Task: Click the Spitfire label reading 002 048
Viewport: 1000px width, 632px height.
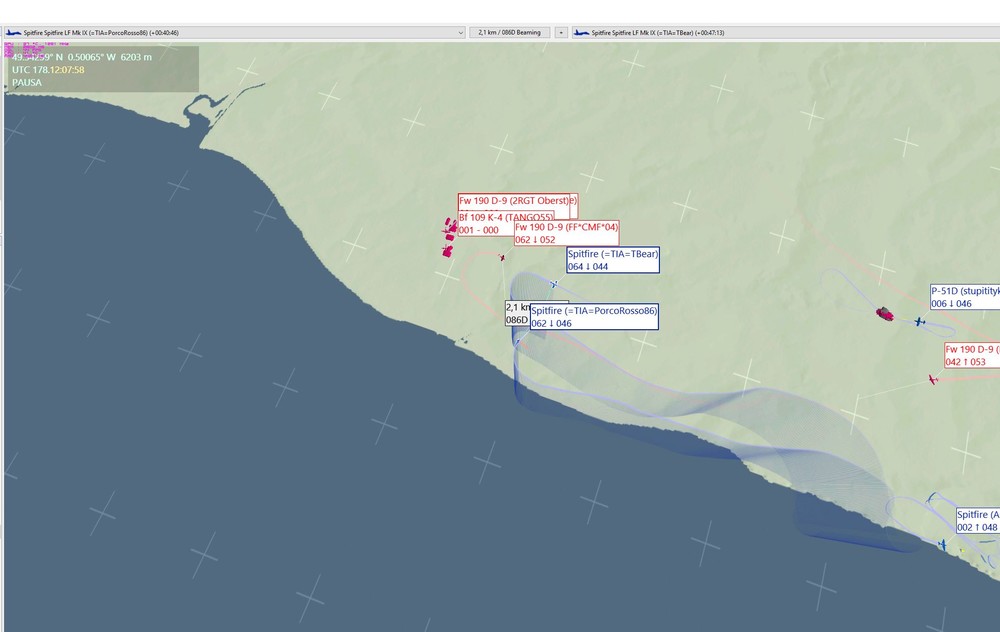Action: pos(978,520)
